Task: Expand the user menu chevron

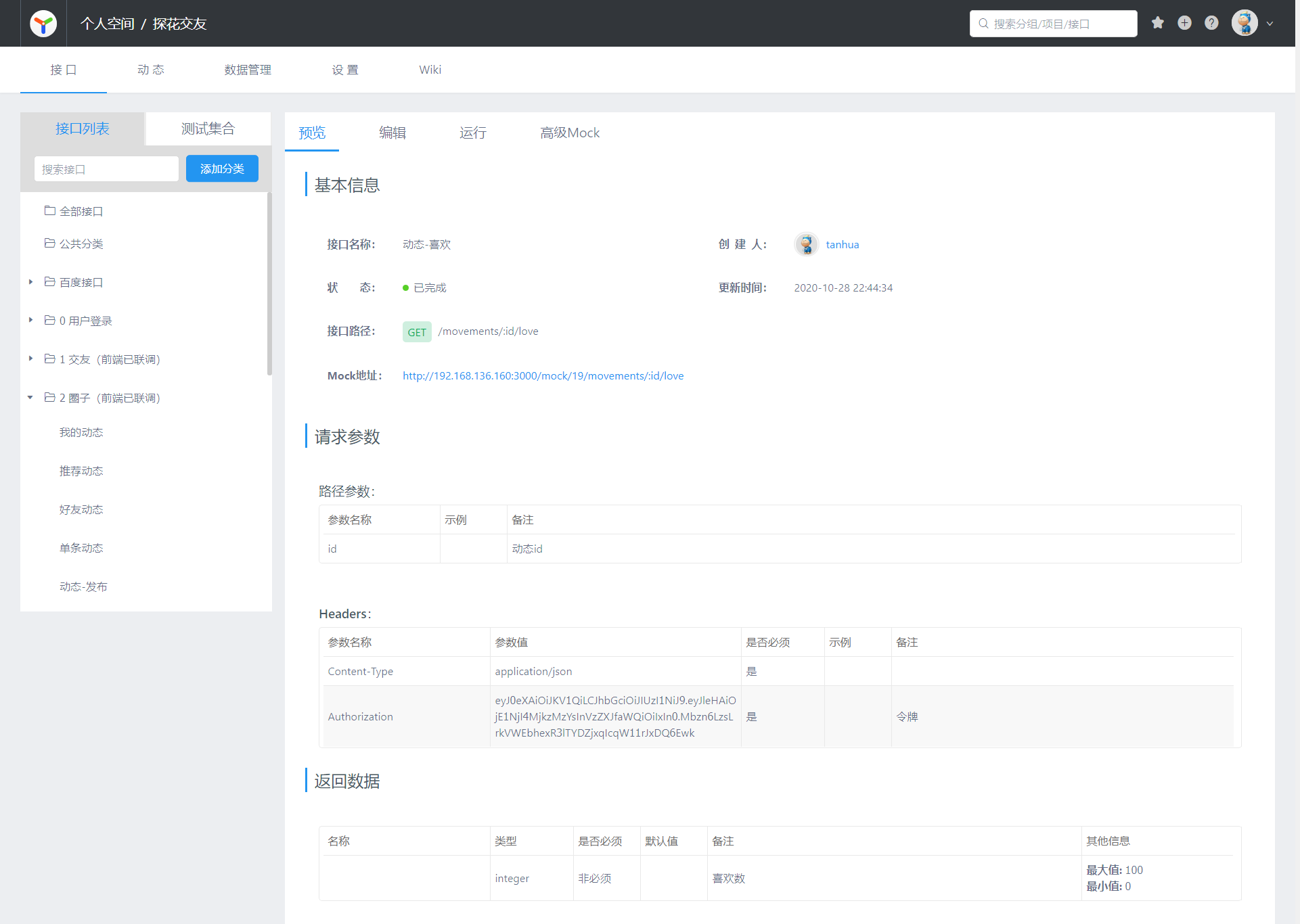Action: click(x=1270, y=24)
